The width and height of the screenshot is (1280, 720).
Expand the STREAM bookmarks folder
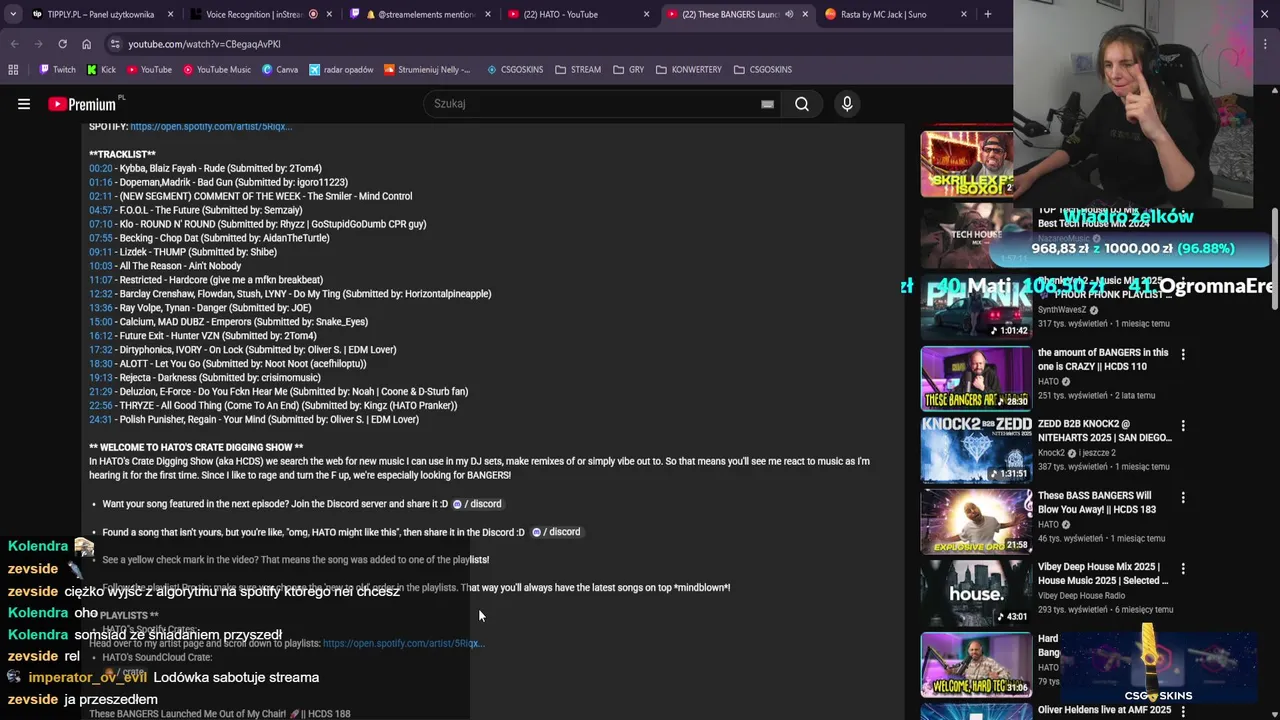click(x=578, y=70)
